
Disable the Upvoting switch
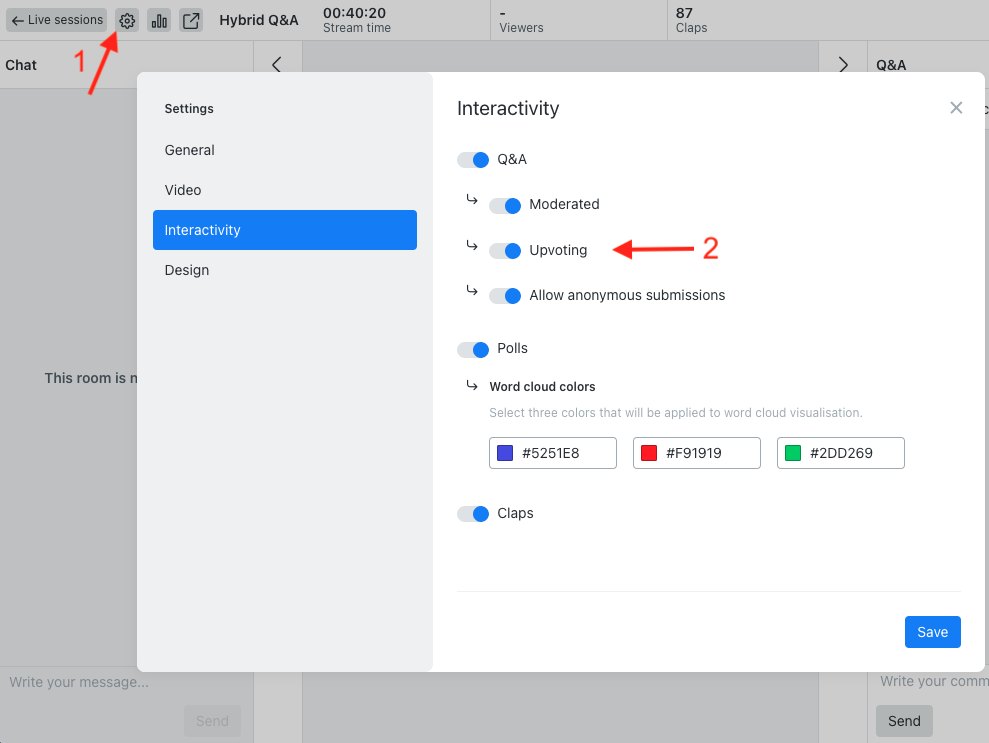tap(505, 250)
